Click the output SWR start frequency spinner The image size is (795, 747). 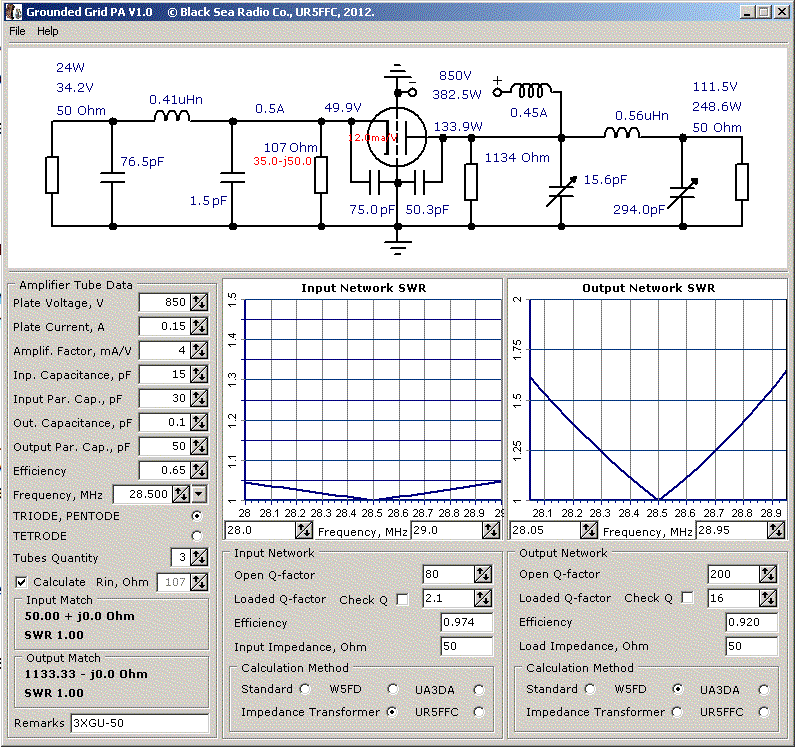coord(589,530)
